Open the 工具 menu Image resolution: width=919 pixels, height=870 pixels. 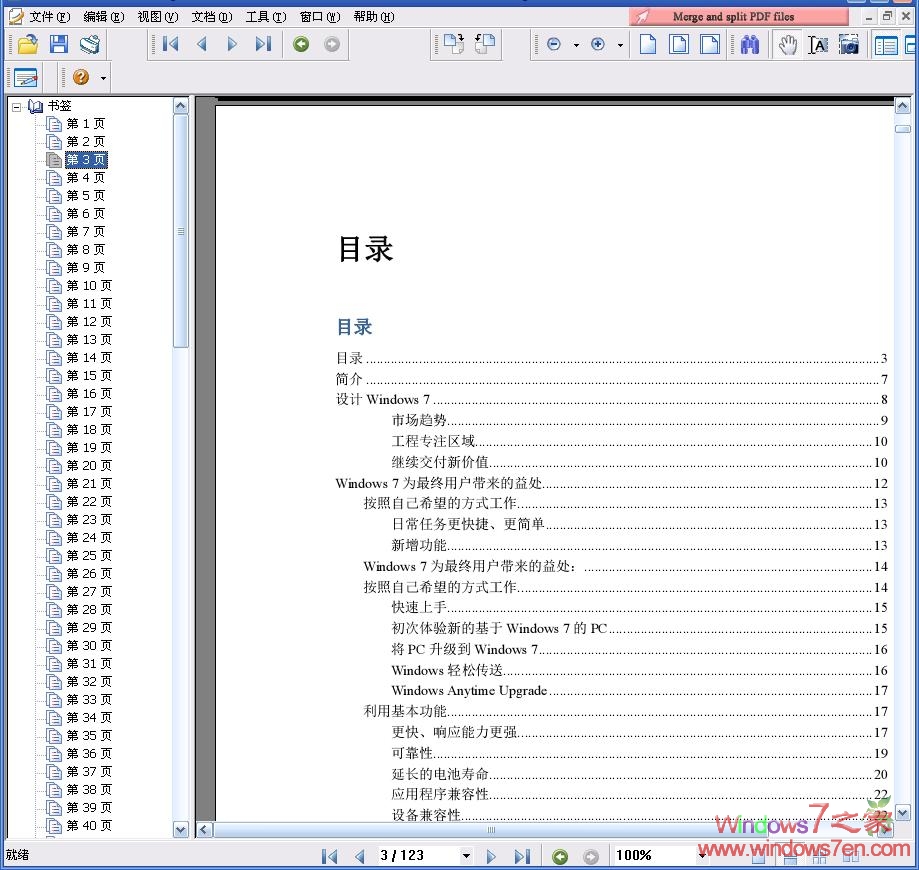point(265,16)
